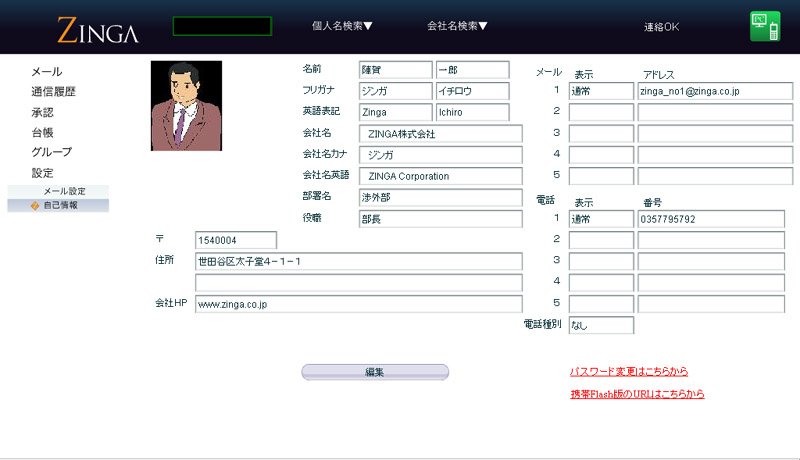Select the 自己情報 submenu entry
Screen dimensions: 800x460
pos(58,205)
